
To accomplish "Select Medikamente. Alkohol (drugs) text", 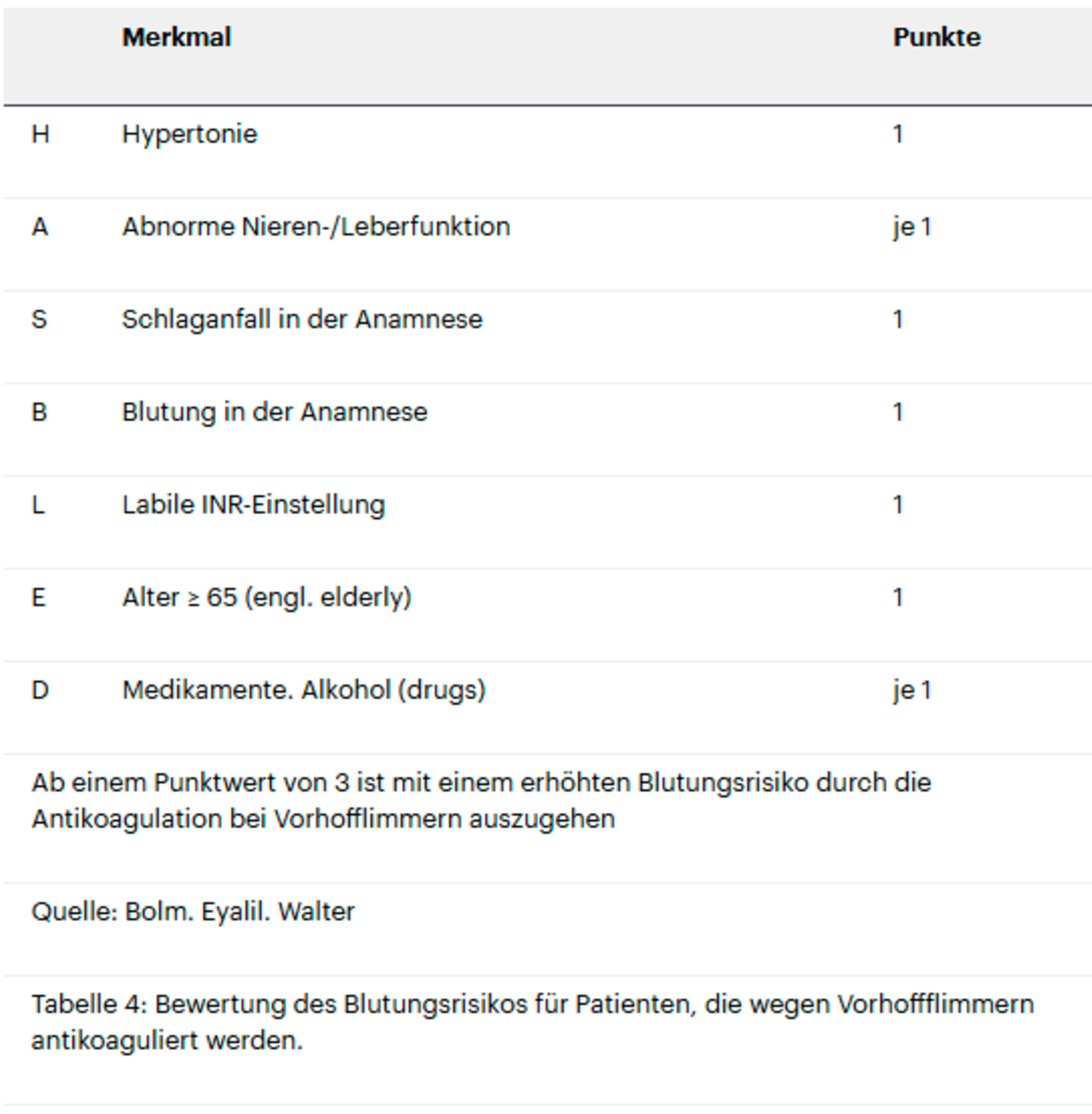I will click(x=303, y=690).
